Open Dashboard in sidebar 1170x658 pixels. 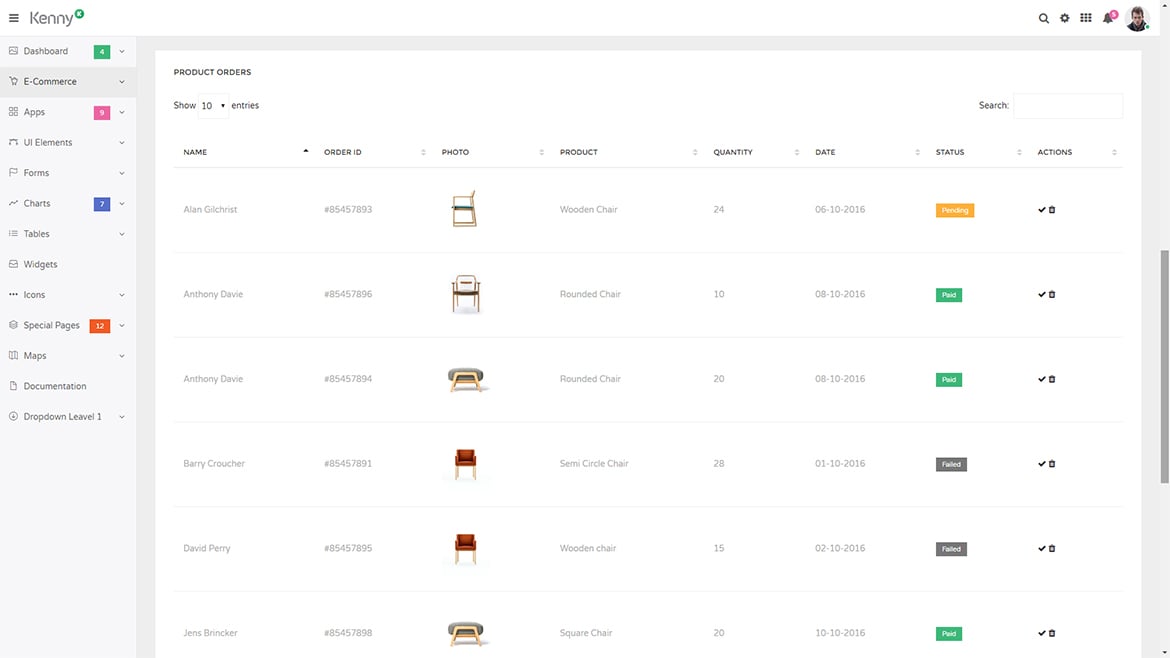68,51
